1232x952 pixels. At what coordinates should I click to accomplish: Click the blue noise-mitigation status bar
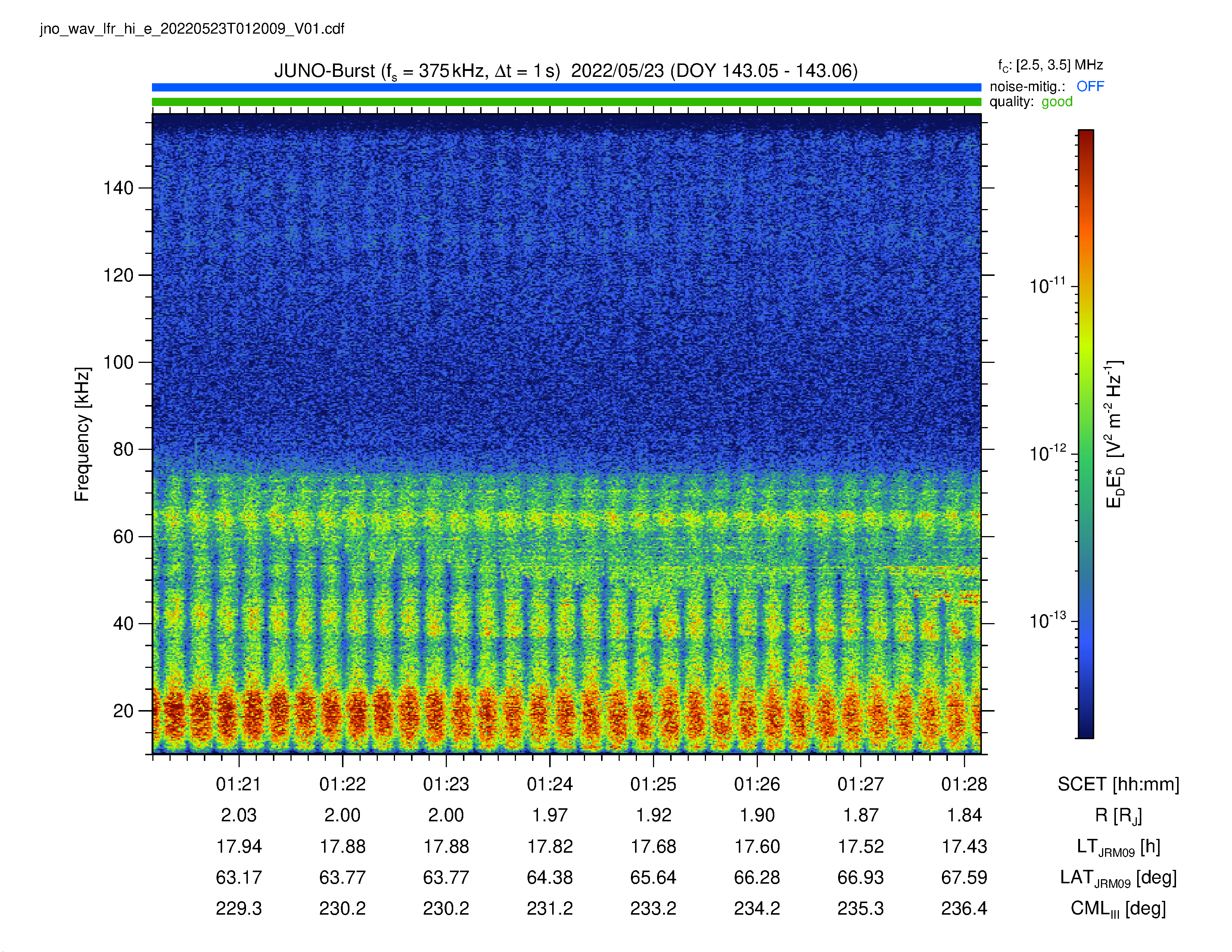[x=566, y=87]
